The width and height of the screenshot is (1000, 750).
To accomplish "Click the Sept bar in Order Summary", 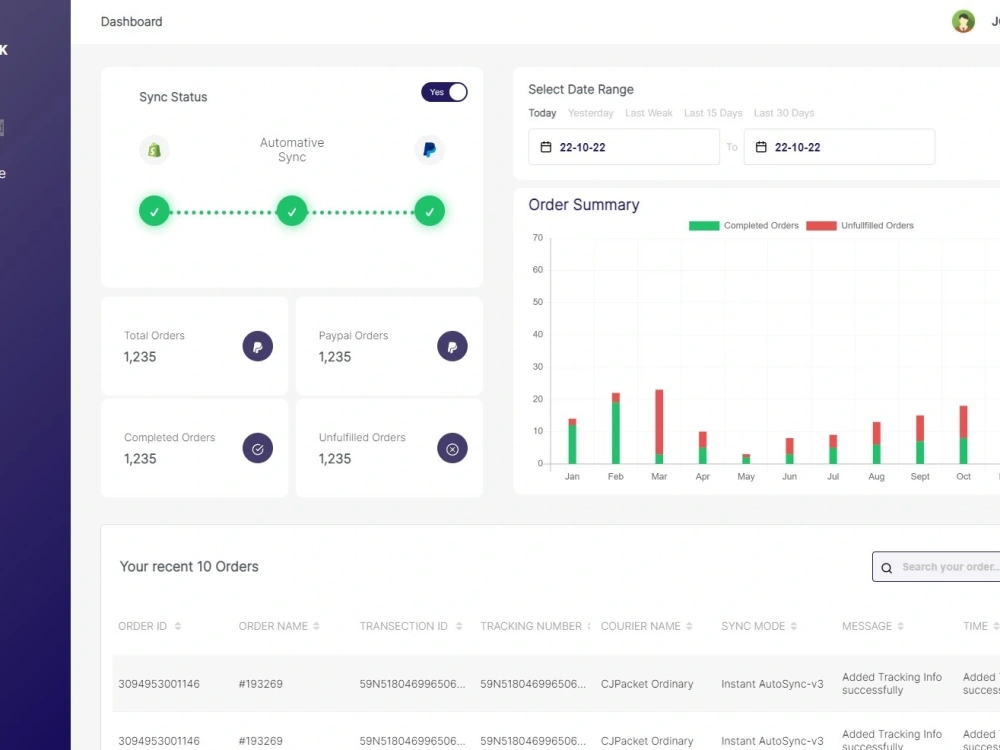I will 920,439.
